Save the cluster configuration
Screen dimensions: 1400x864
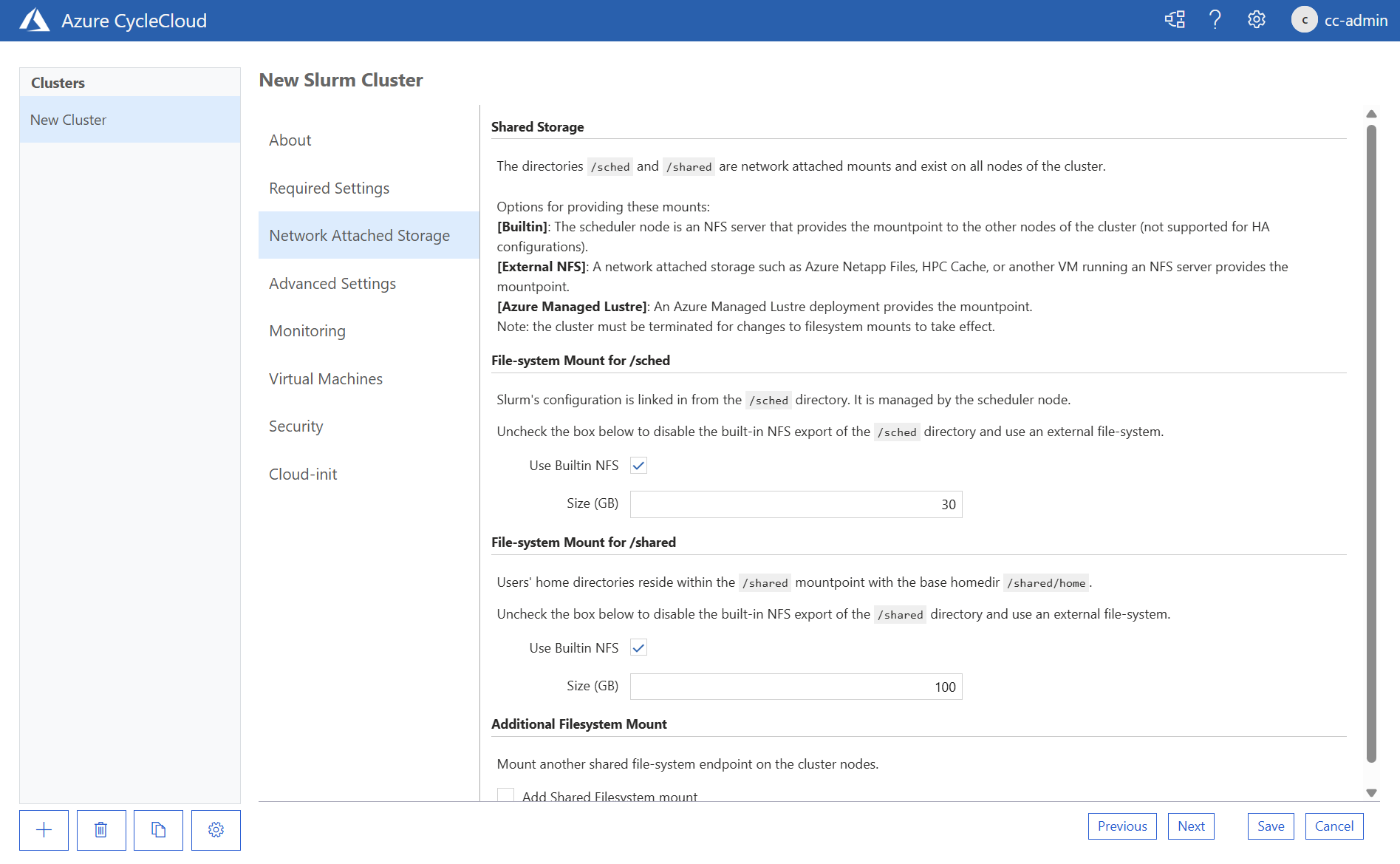(1271, 826)
